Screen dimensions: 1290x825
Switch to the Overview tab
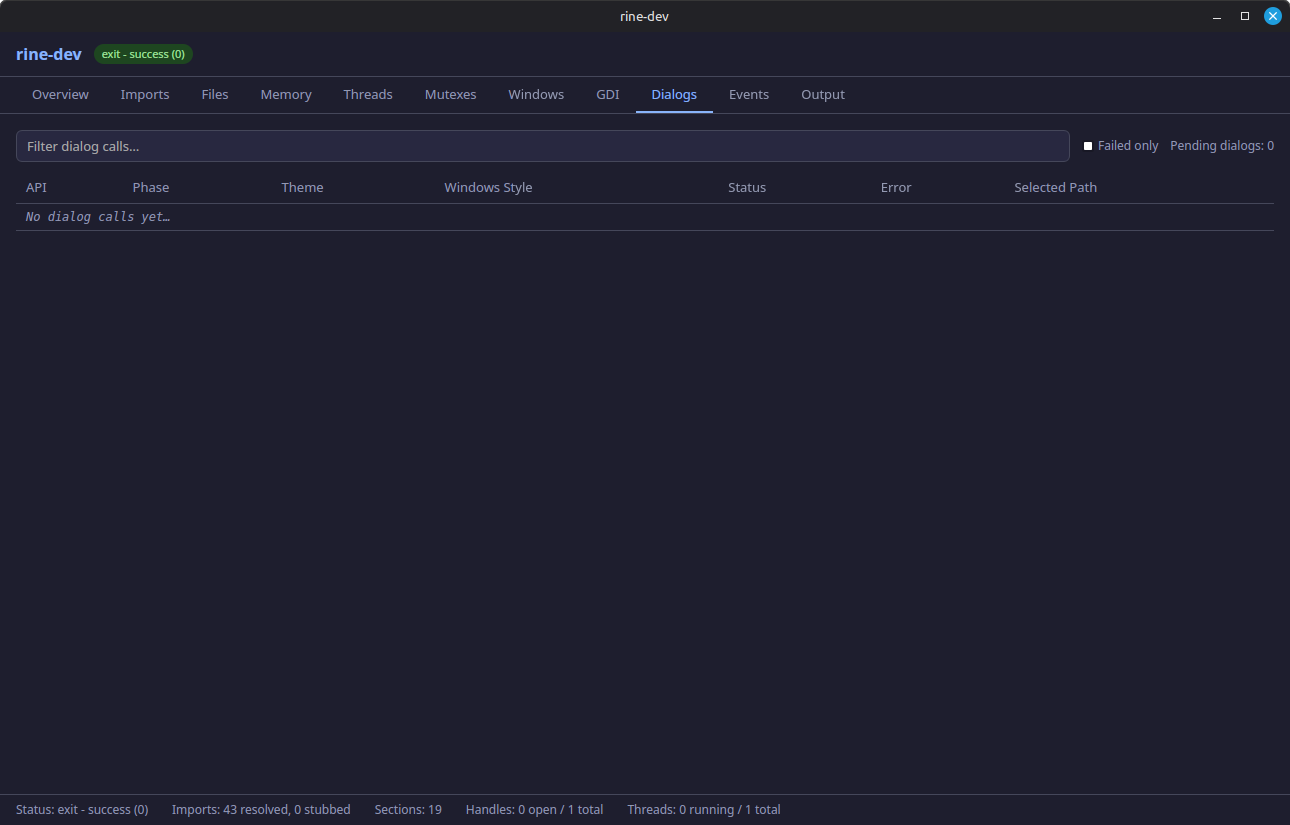coord(60,94)
